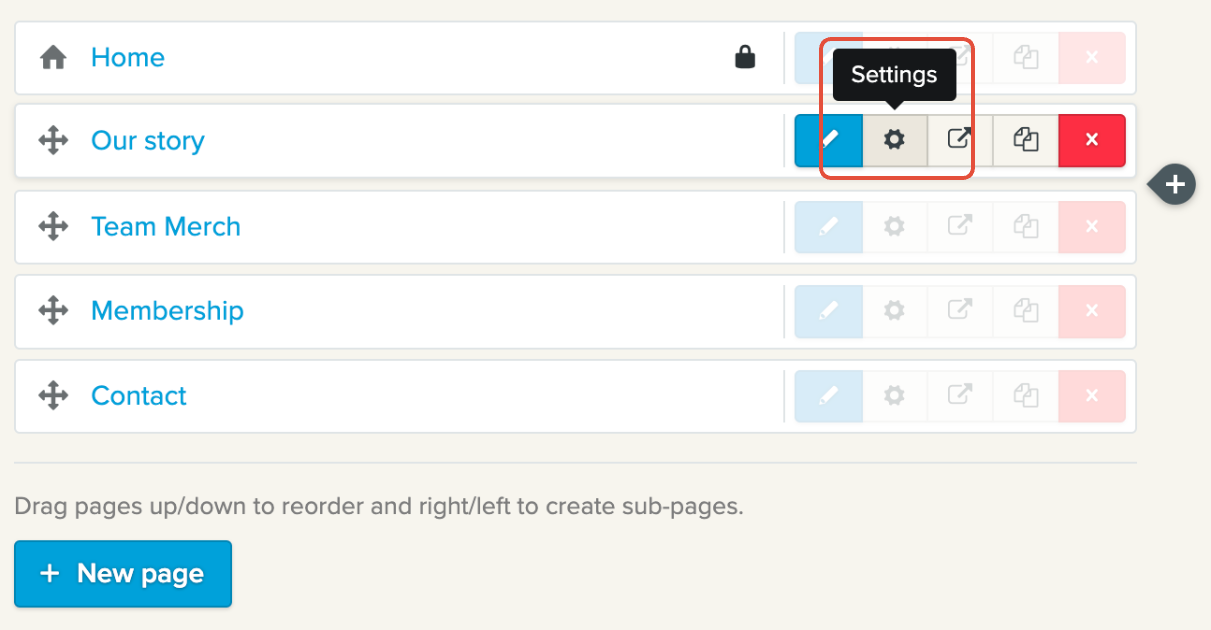1211x630 pixels.
Task: Delete the Our story page
Action: pos(1091,141)
